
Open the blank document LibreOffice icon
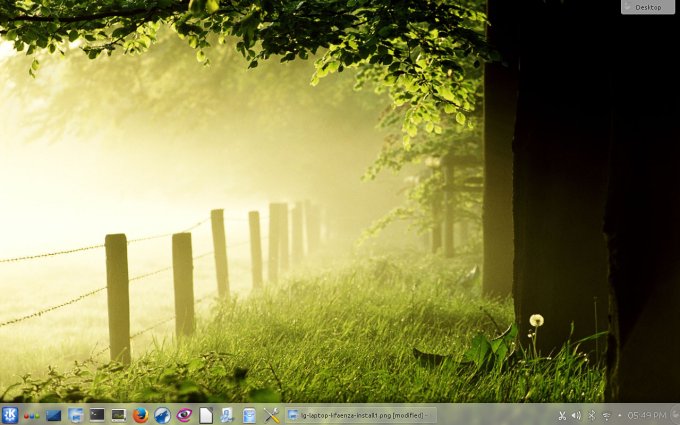(206, 415)
